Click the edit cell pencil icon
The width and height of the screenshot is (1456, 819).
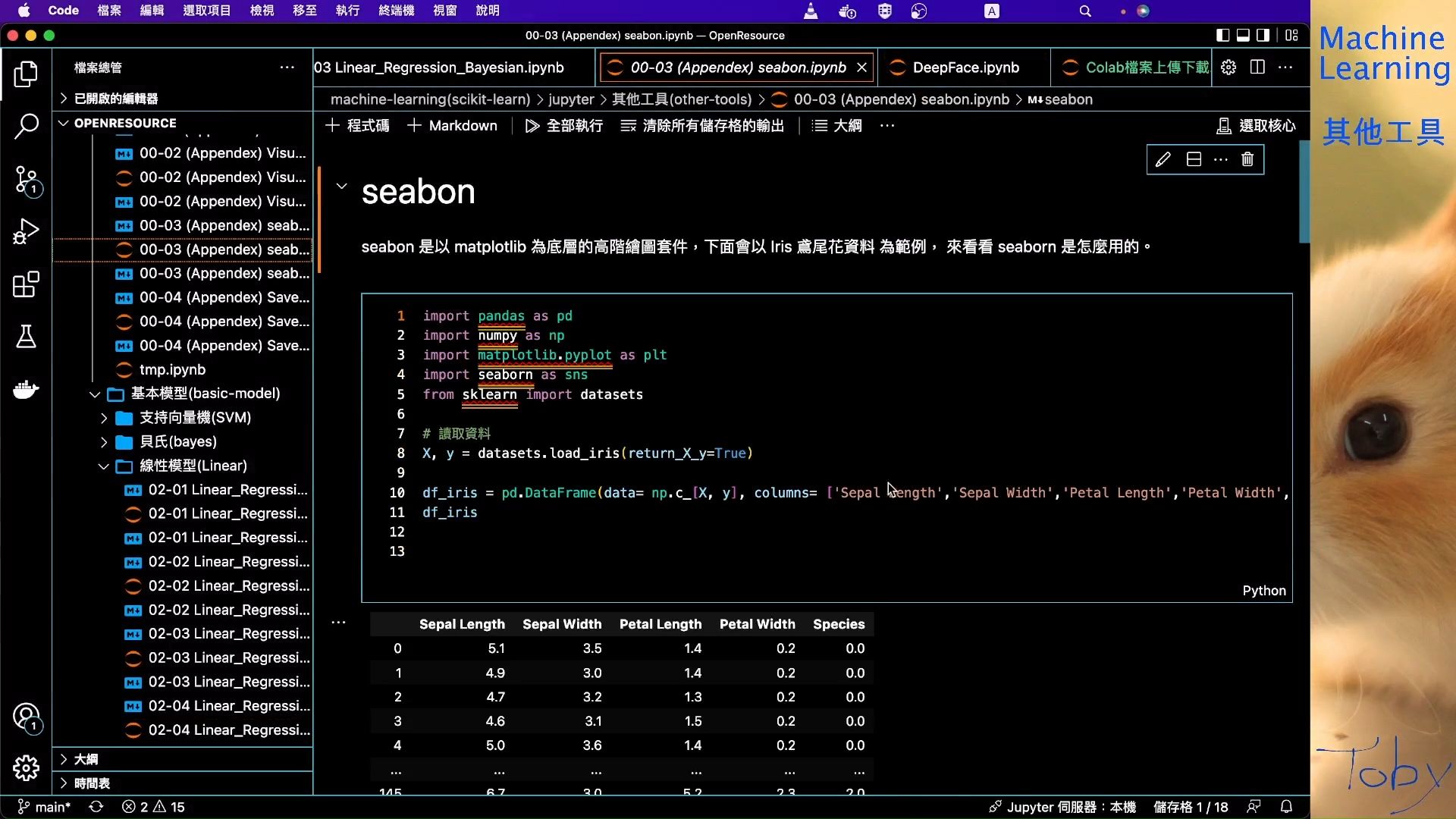[x=1163, y=159]
